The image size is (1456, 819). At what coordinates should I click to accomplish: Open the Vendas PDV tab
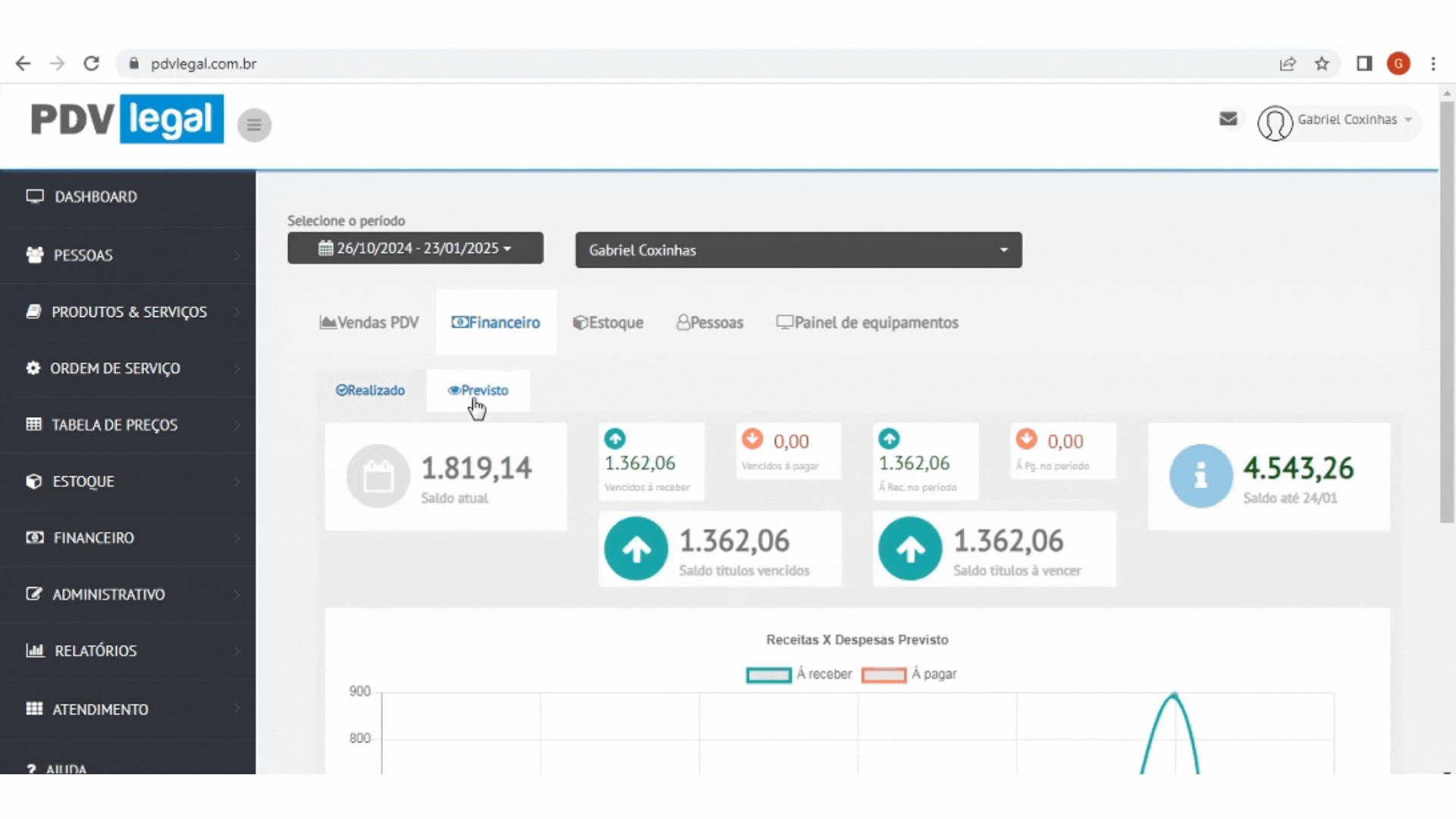369,323
